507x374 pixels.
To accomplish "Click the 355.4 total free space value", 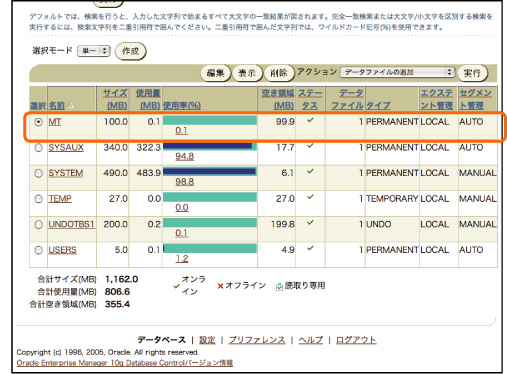I will (117, 304).
